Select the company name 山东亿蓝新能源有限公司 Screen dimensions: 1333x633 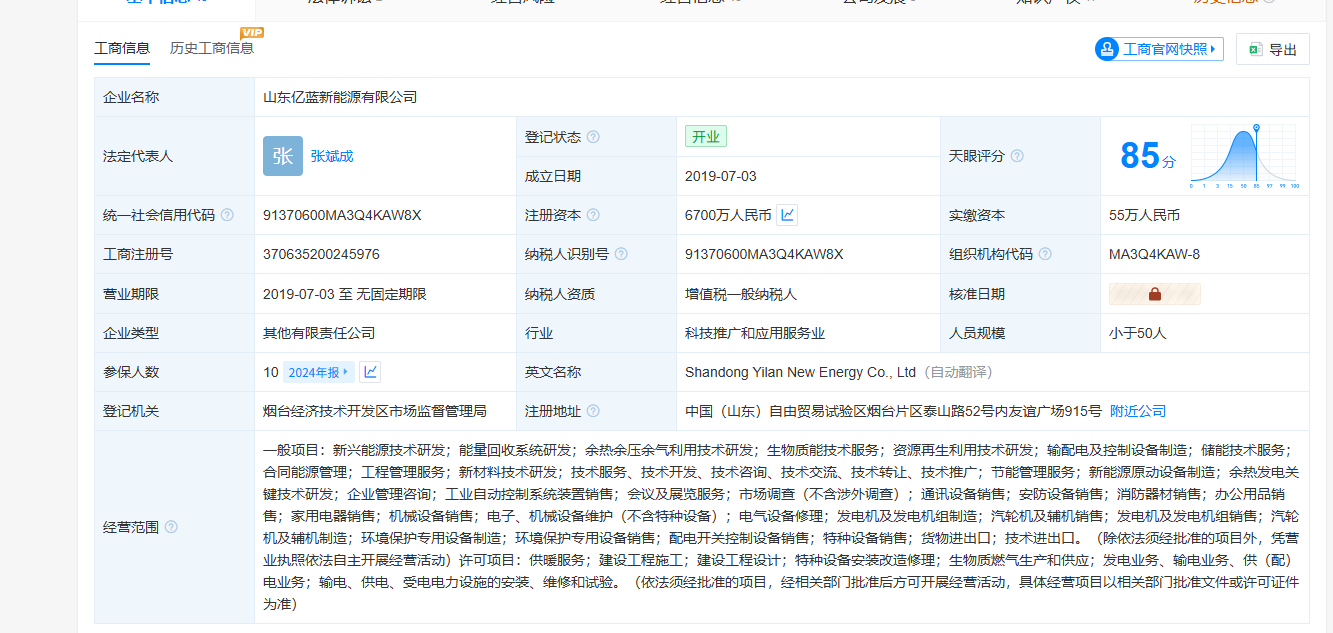click(340, 97)
